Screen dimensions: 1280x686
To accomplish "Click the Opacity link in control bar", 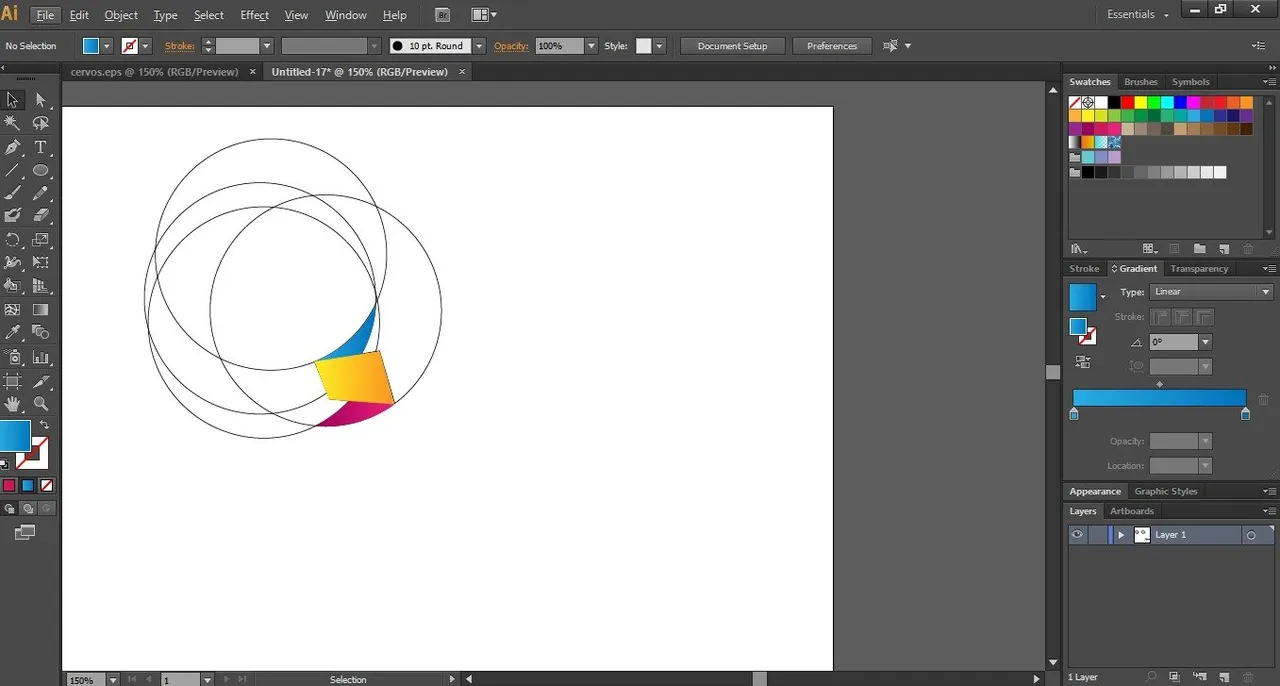I will pyautogui.click(x=511, y=46).
